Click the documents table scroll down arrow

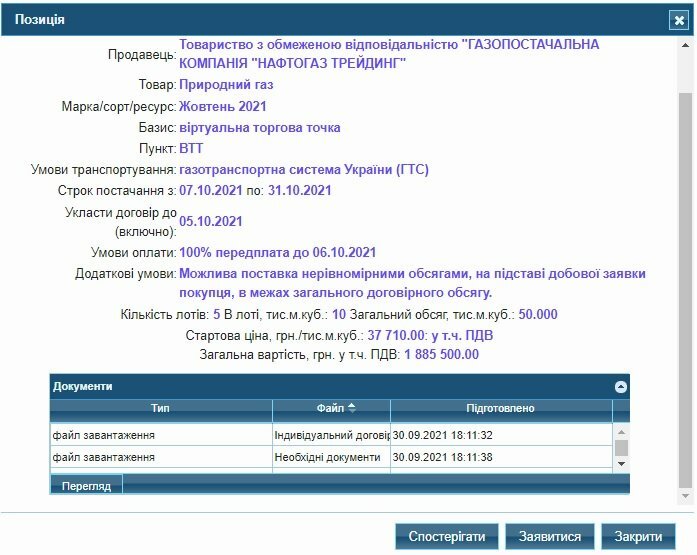coord(621,463)
